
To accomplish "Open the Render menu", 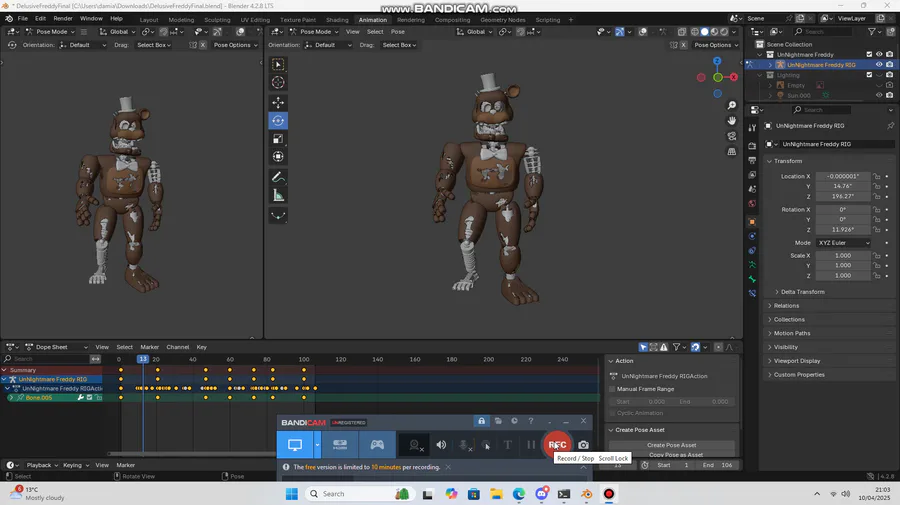I will tap(63, 18).
